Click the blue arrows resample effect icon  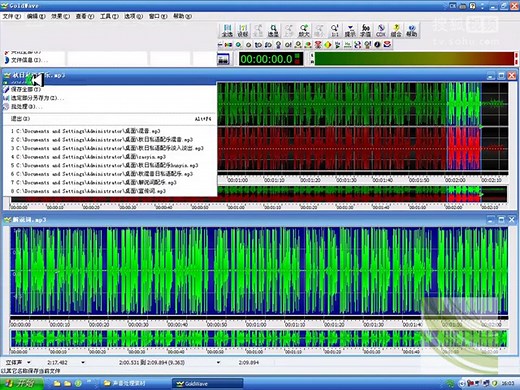click(358, 45)
